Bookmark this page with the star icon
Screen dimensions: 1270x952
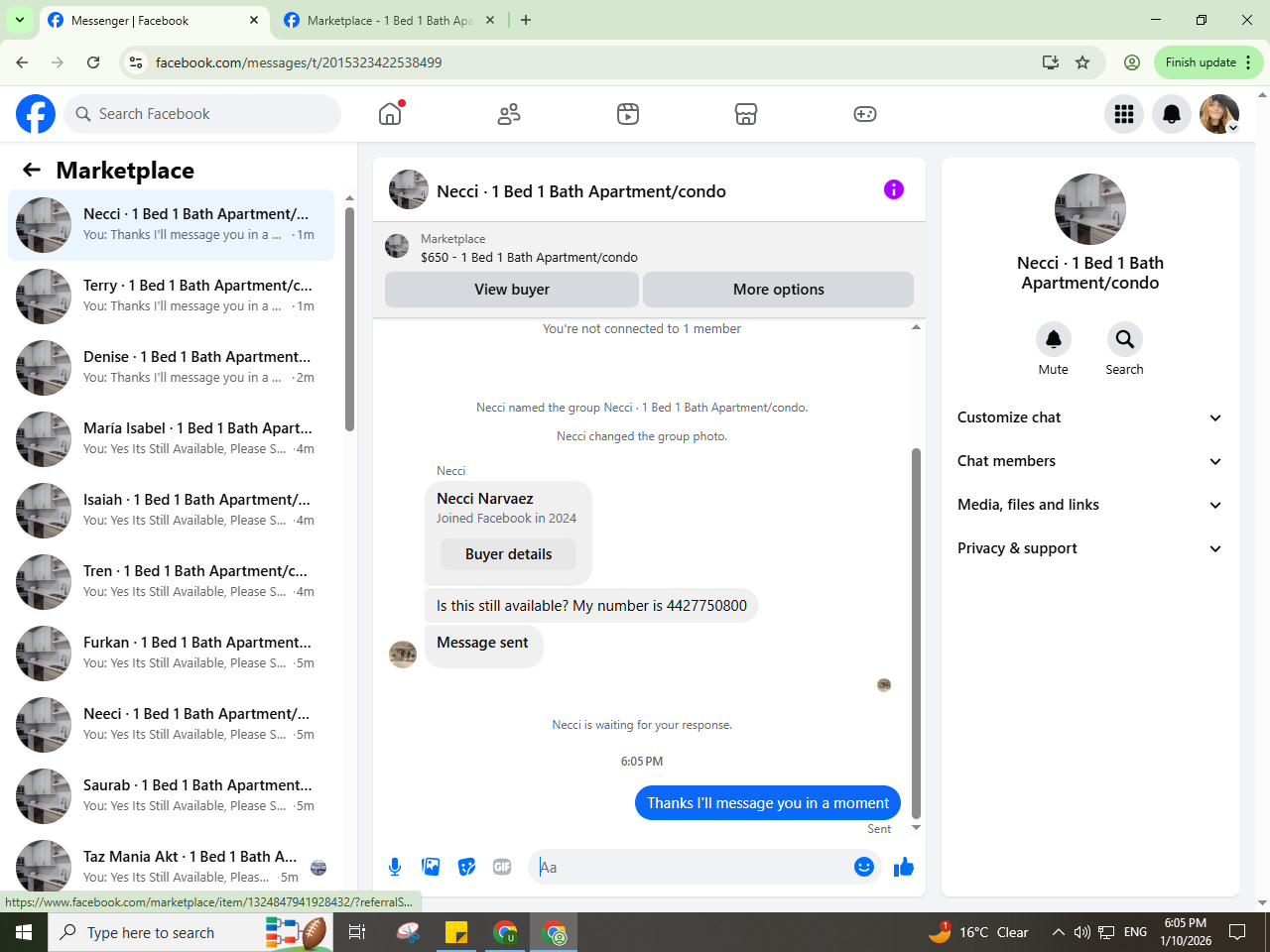pos(1082,62)
